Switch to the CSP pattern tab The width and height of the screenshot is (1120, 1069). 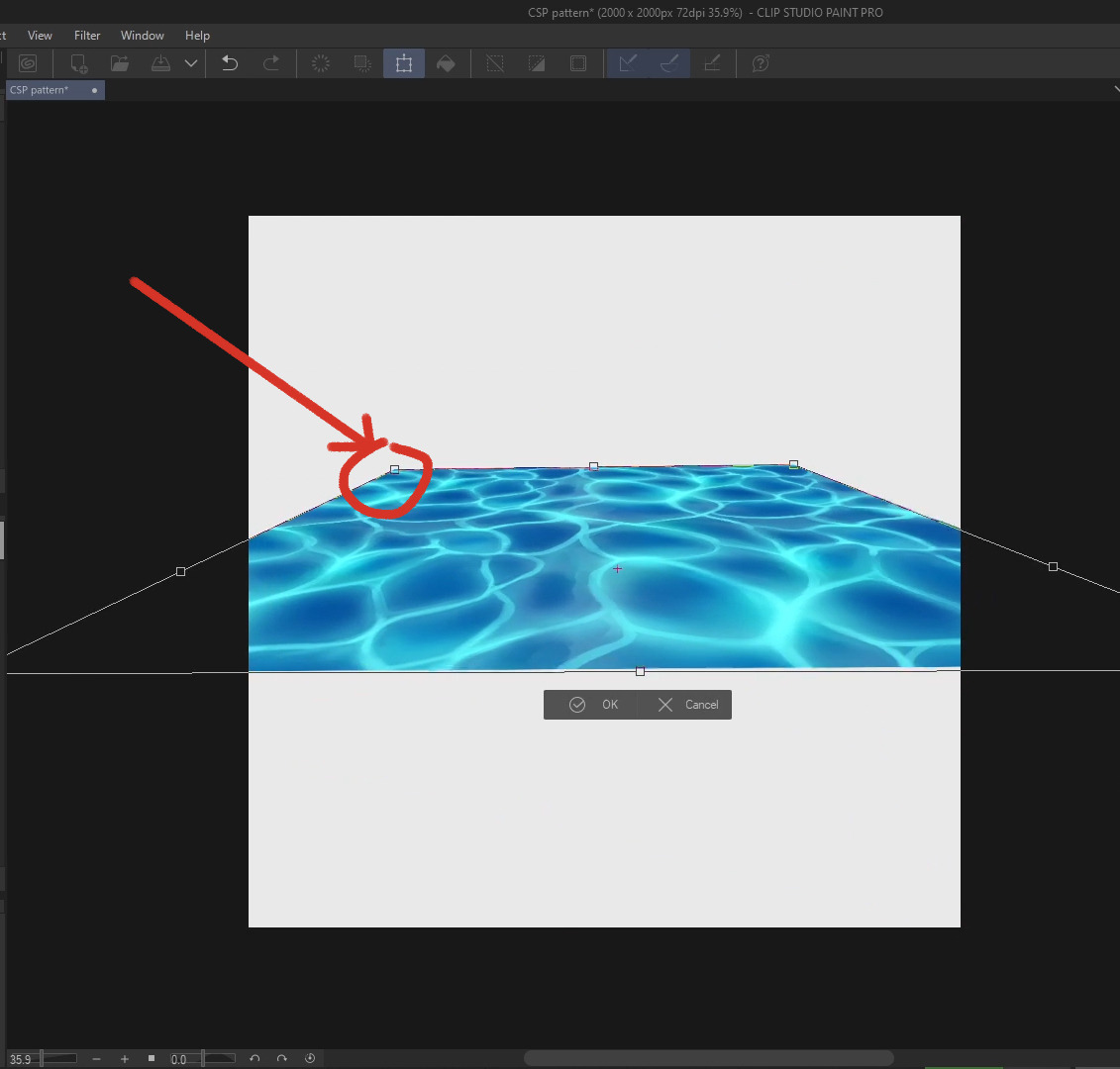point(40,90)
